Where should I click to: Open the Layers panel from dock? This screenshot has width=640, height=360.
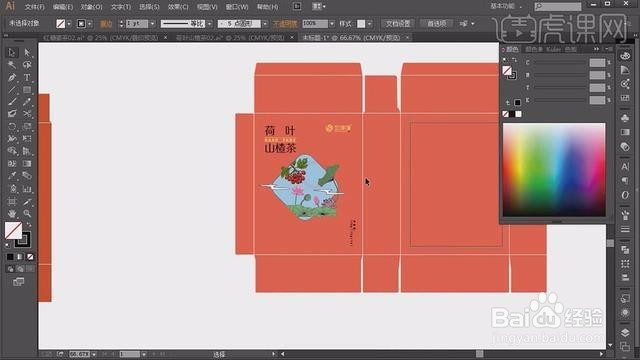pos(625,333)
